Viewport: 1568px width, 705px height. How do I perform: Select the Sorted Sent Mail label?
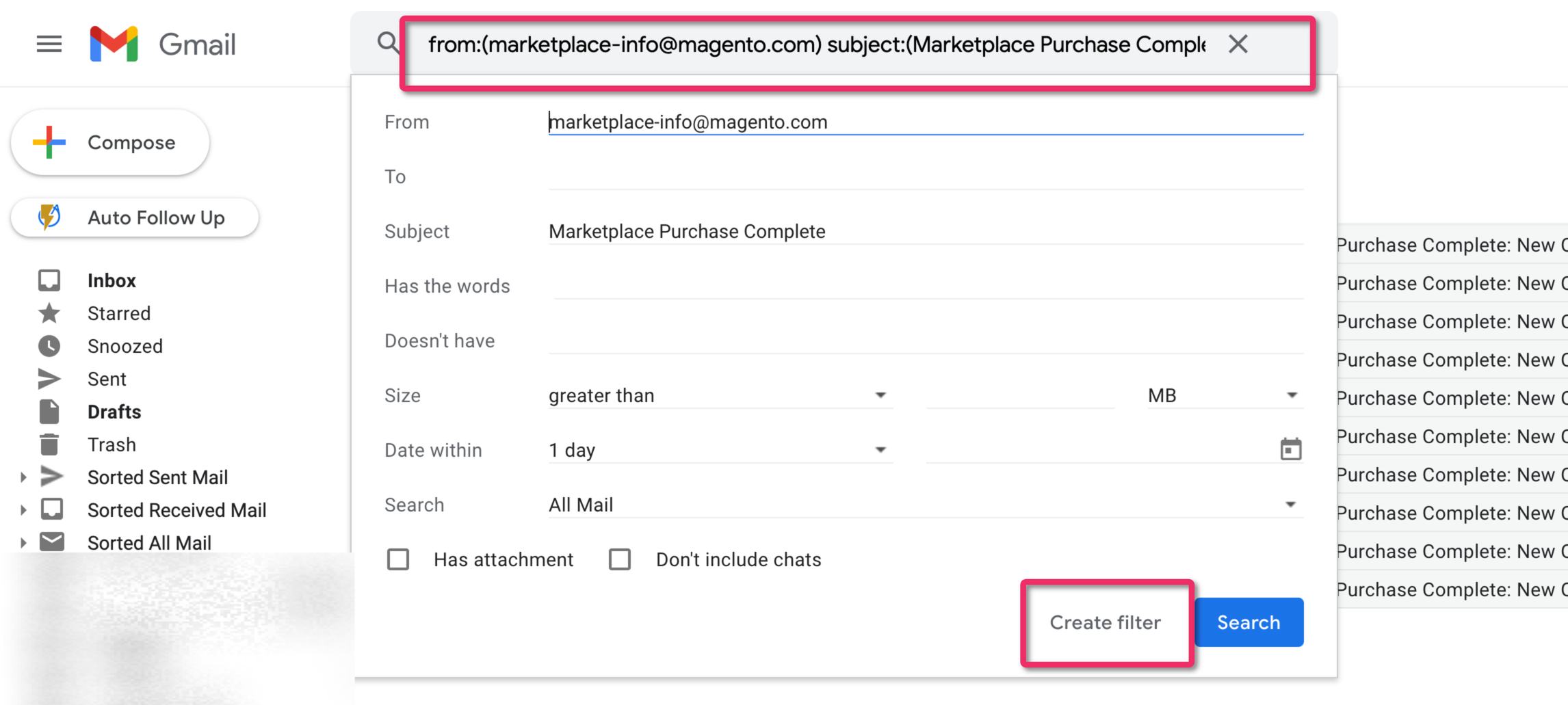[157, 477]
